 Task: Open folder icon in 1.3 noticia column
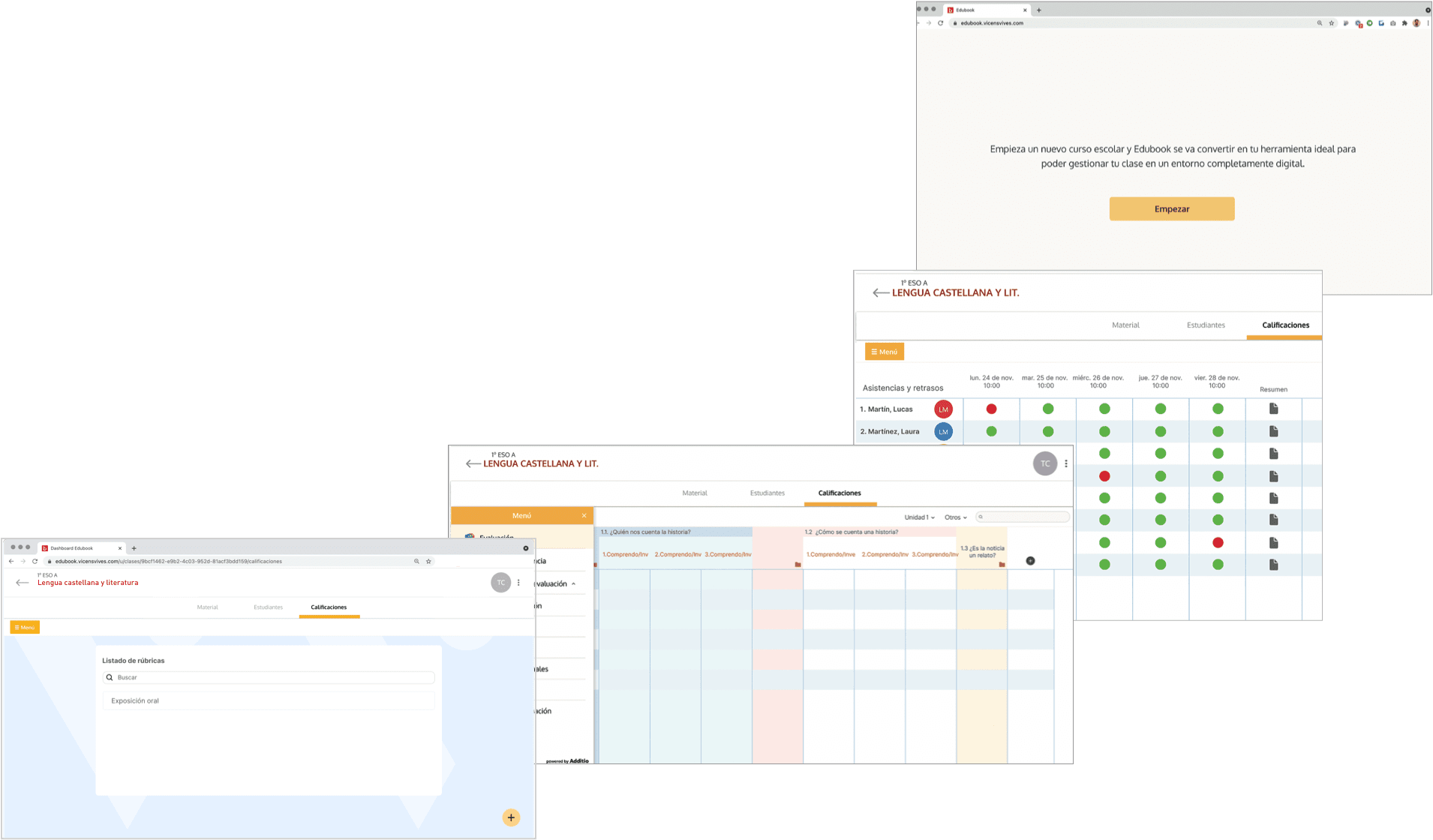(1002, 565)
